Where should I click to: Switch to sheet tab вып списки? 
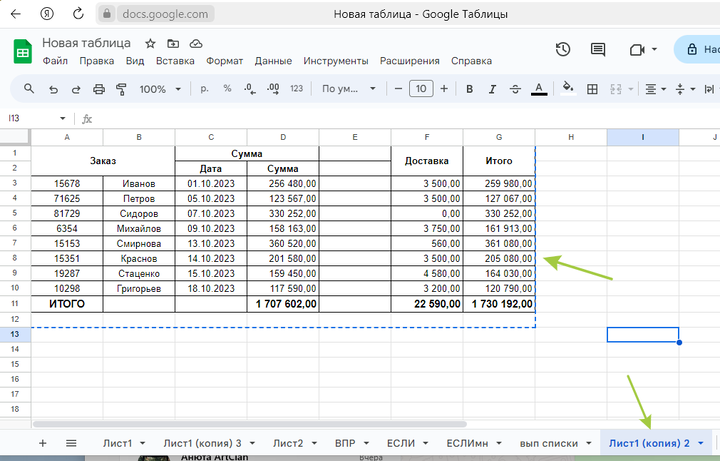549,443
